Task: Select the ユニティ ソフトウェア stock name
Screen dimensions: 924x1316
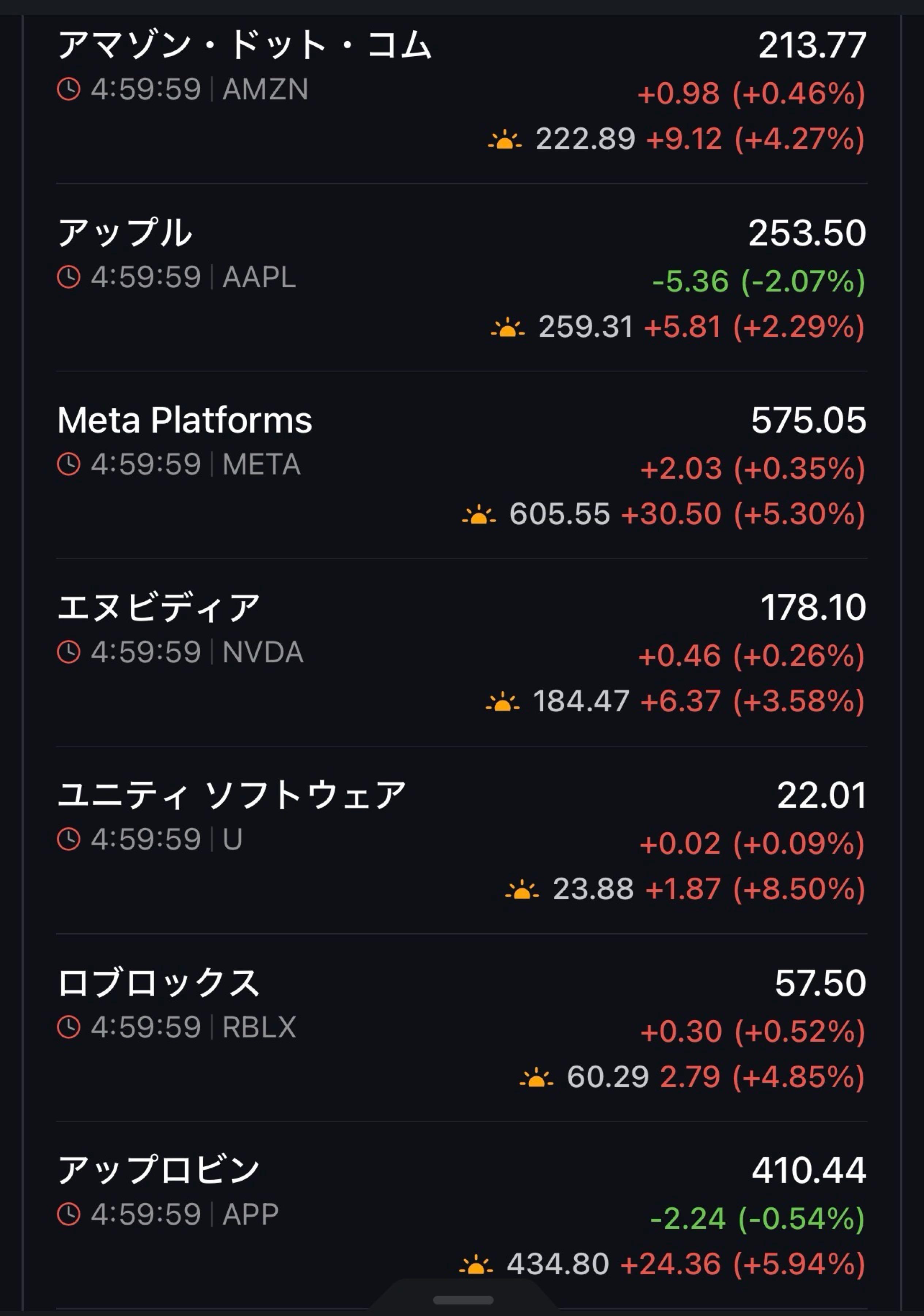Action: coord(231,795)
